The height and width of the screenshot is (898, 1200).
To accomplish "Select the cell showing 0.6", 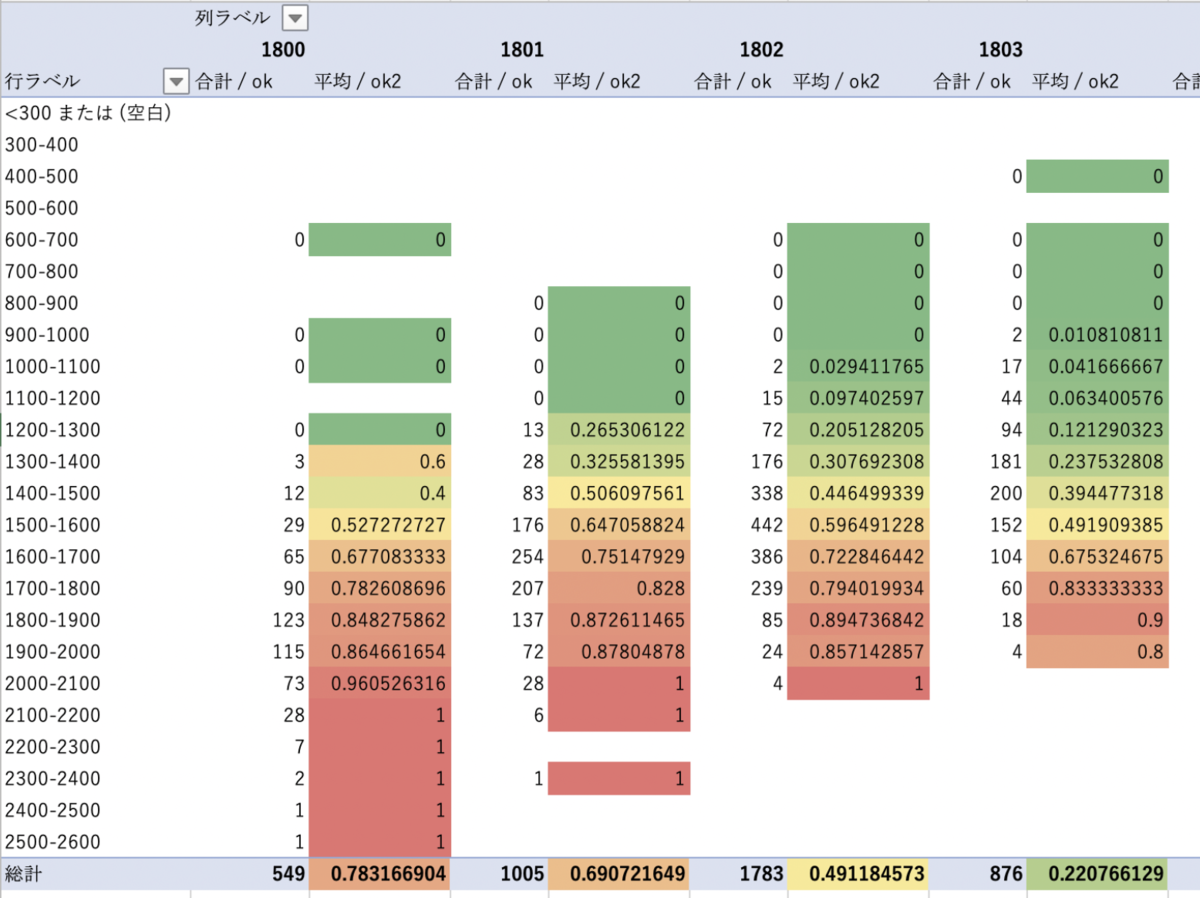I will pyautogui.click(x=380, y=462).
